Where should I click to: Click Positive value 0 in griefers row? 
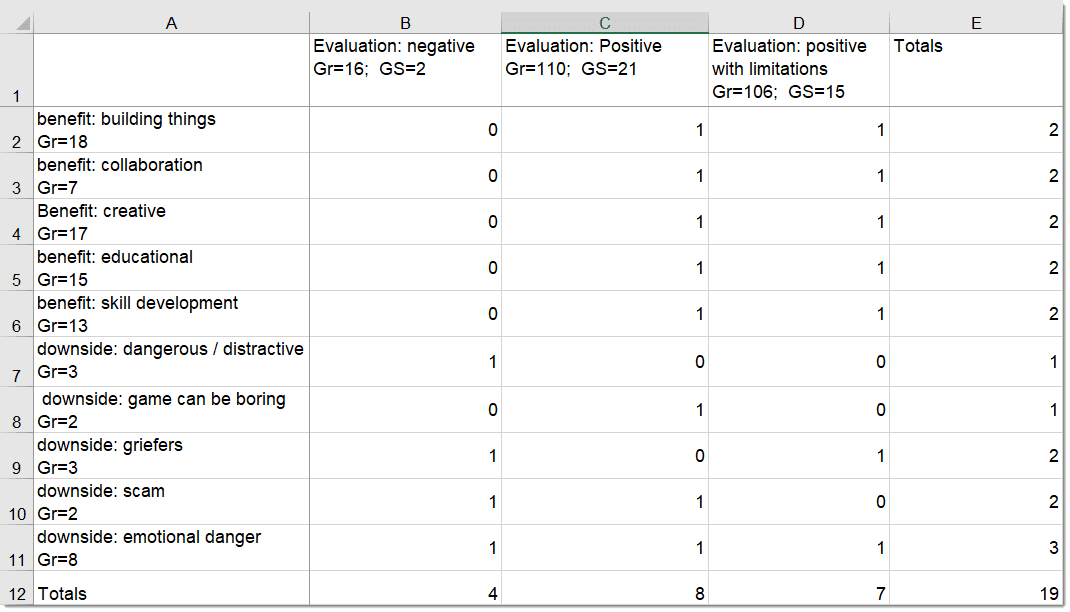(x=605, y=456)
